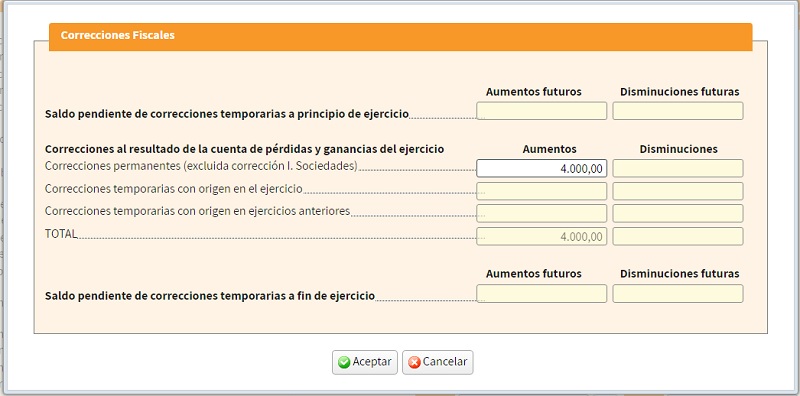The width and height of the screenshot is (800, 396).
Task: Click Disminuciones field for Correcciones permanentes
Action: click(678, 168)
